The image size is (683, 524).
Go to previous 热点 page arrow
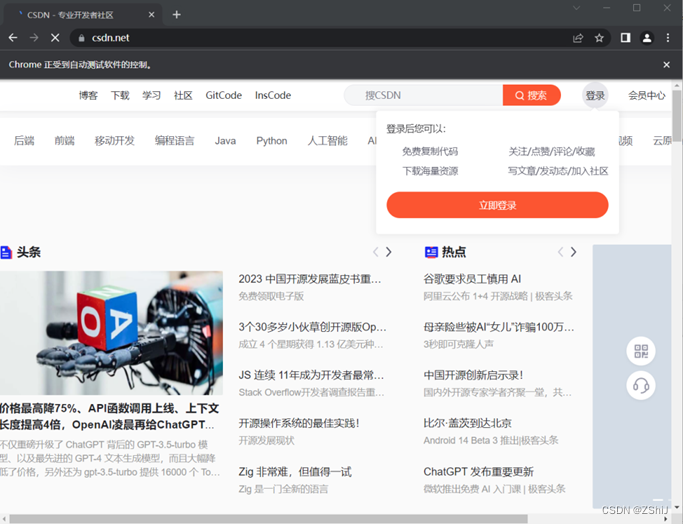click(x=561, y=252)
